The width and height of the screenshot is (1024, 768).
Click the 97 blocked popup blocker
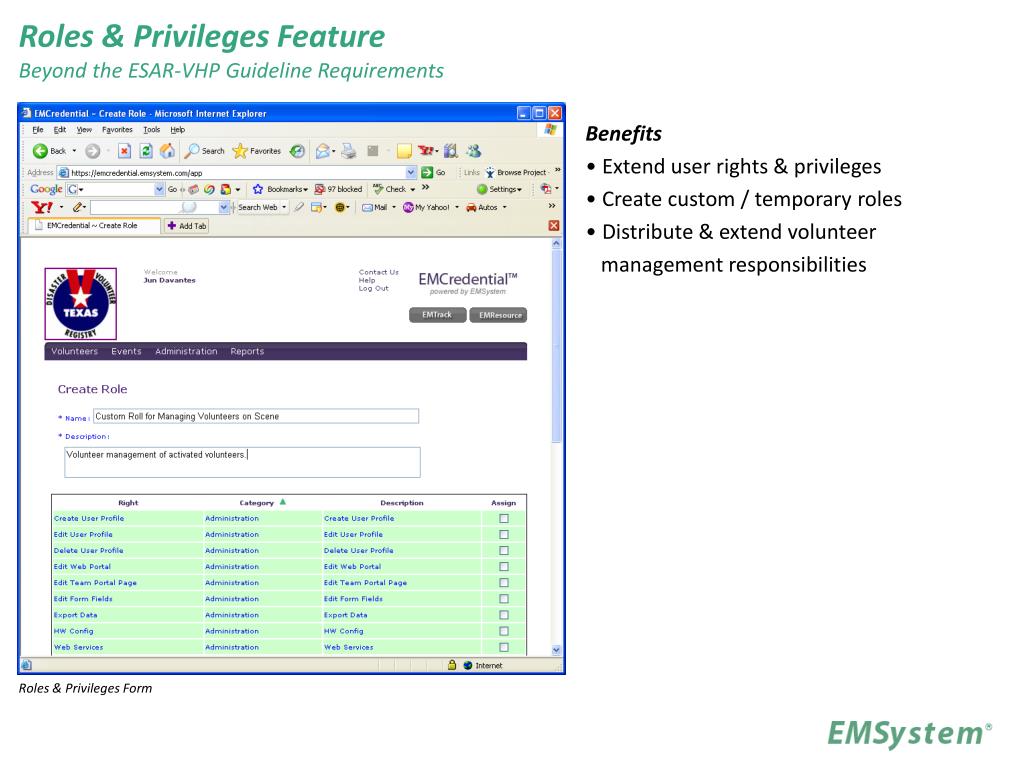point(338,189)
